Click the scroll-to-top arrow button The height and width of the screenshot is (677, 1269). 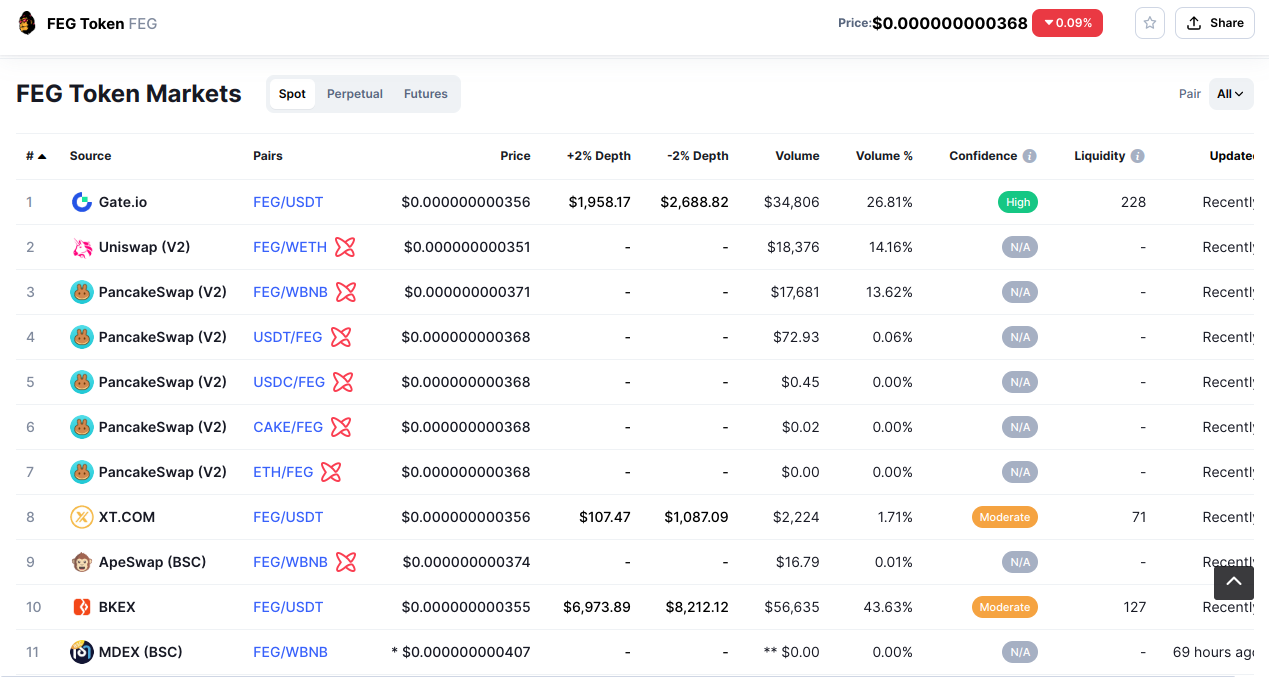1234,582
